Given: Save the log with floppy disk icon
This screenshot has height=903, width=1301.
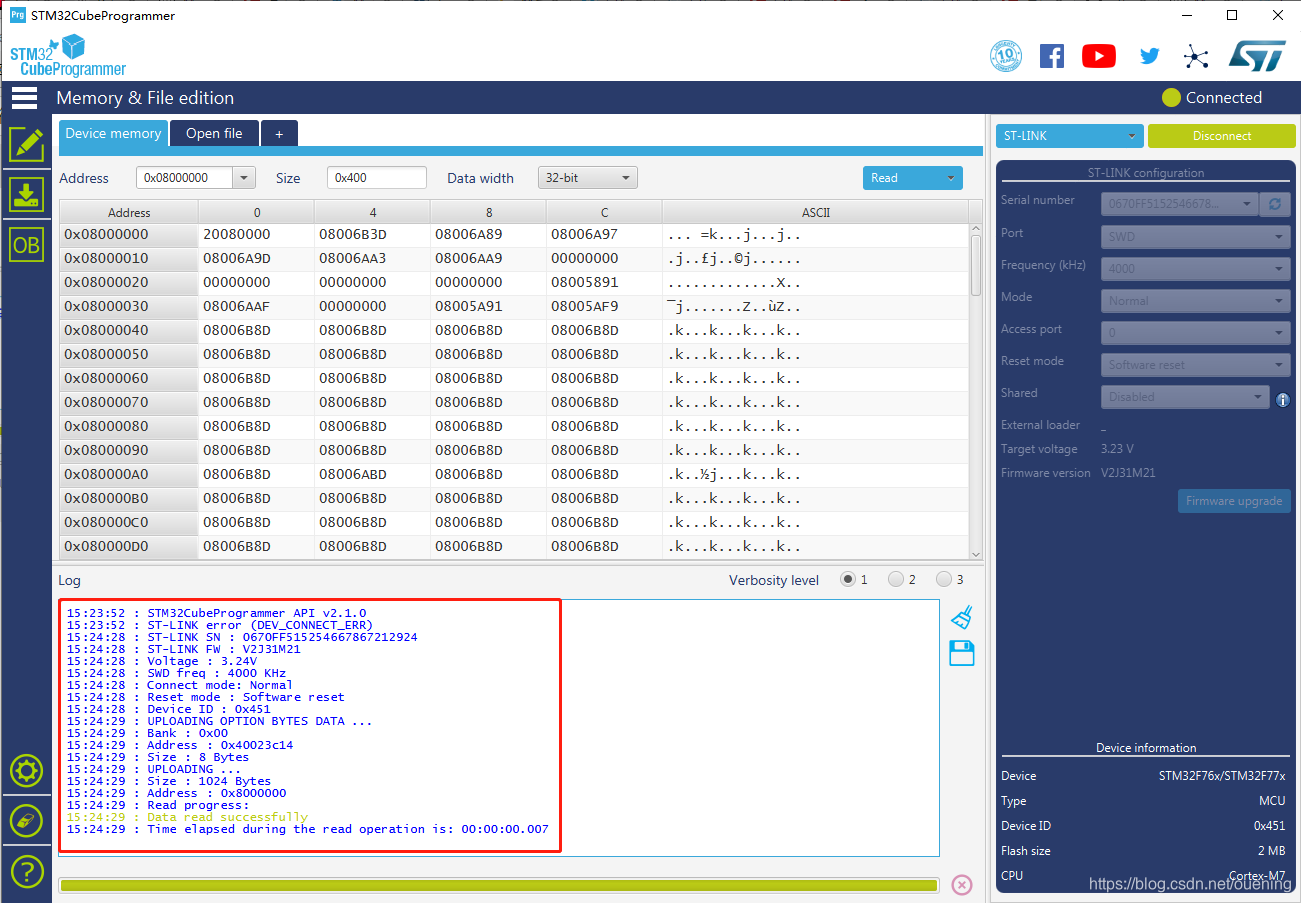Looking at the screenshot, I should pos(961,653).
